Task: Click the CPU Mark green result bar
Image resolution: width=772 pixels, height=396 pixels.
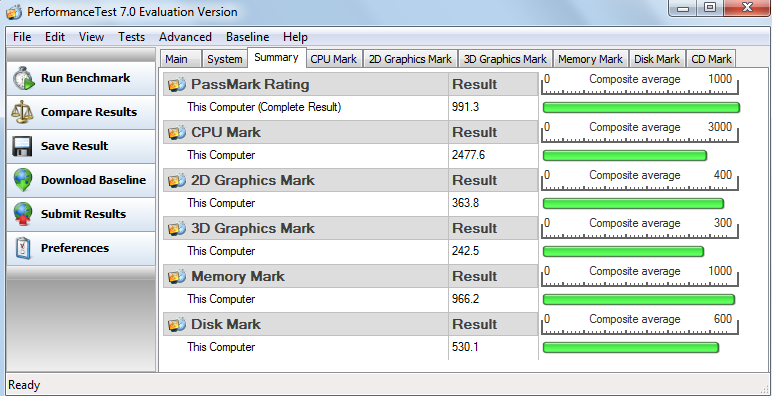Action: 625,156
